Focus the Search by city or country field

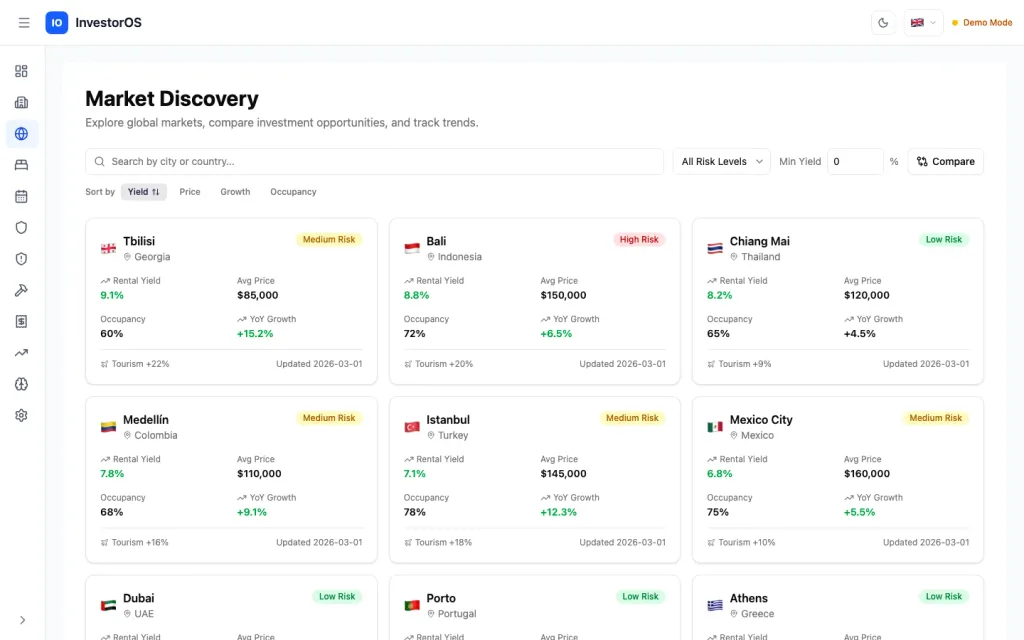coord(374,161)
